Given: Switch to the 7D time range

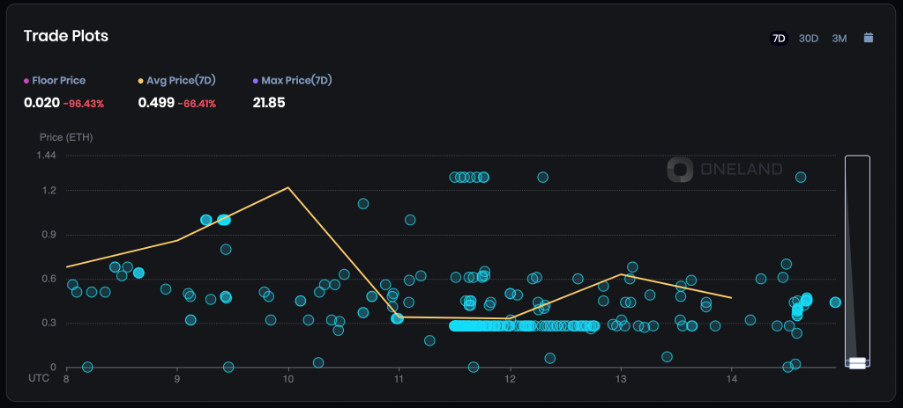Looking at the screenshot, I should point(779,38).
